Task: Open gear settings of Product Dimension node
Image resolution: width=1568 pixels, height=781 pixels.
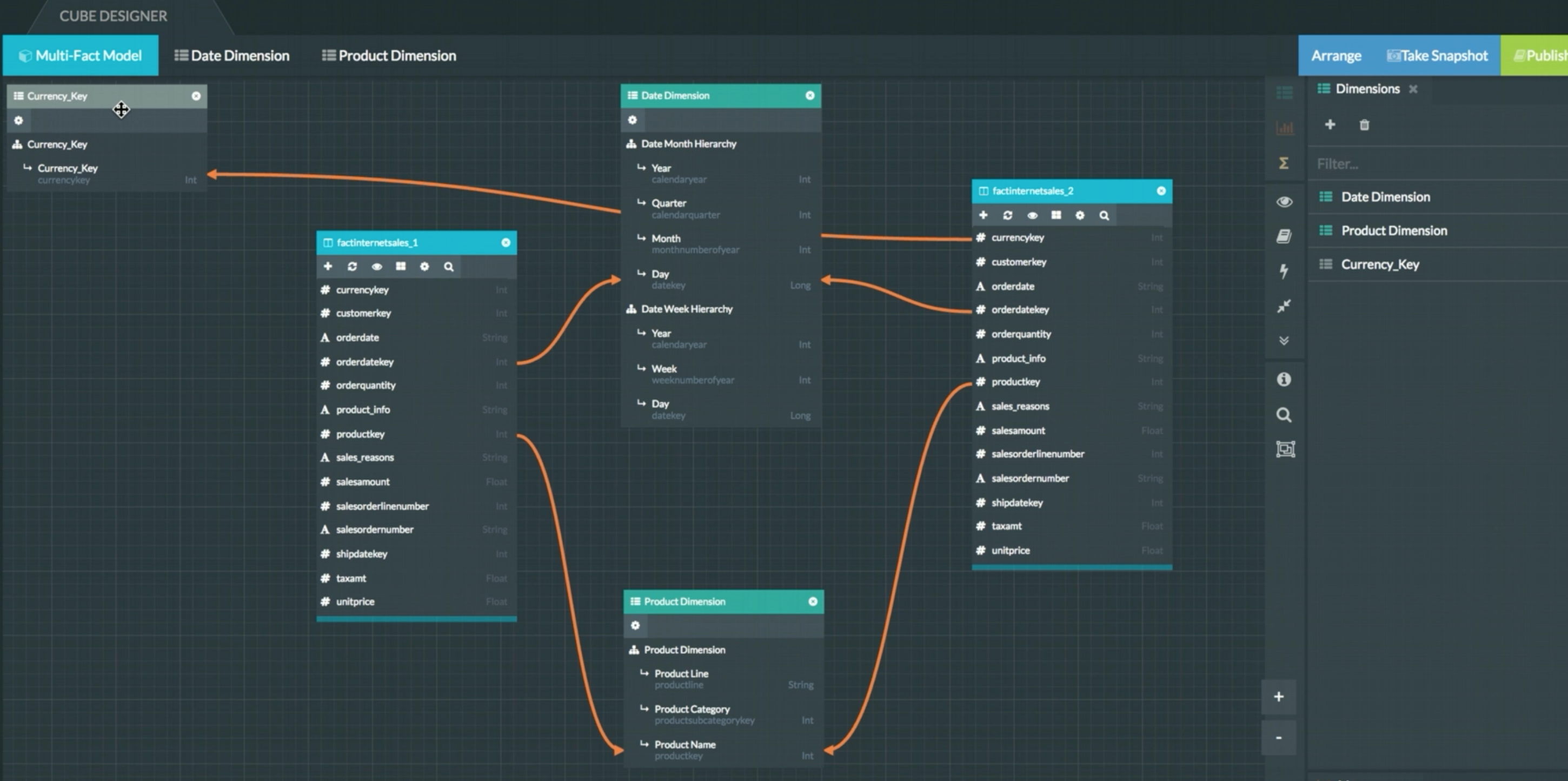Action: coord(635,625)
